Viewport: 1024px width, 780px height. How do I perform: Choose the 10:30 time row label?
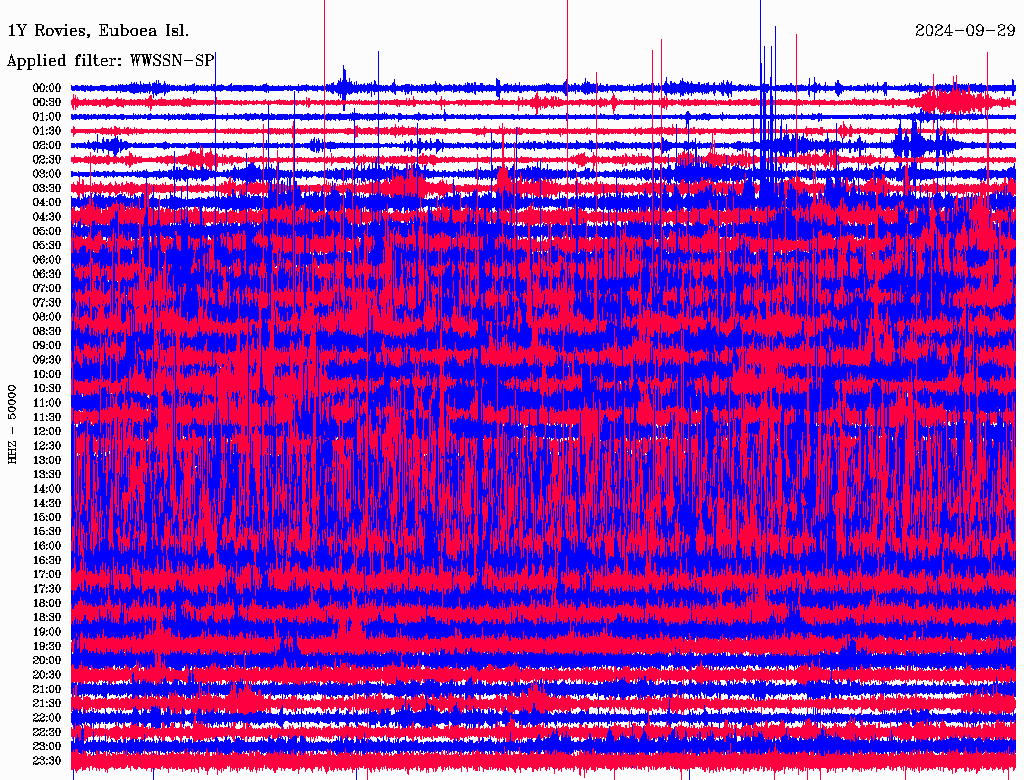pos(47,389)
